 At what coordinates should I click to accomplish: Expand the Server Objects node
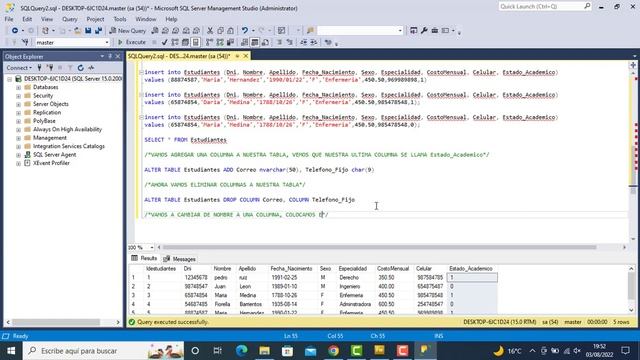pos(18,104)
